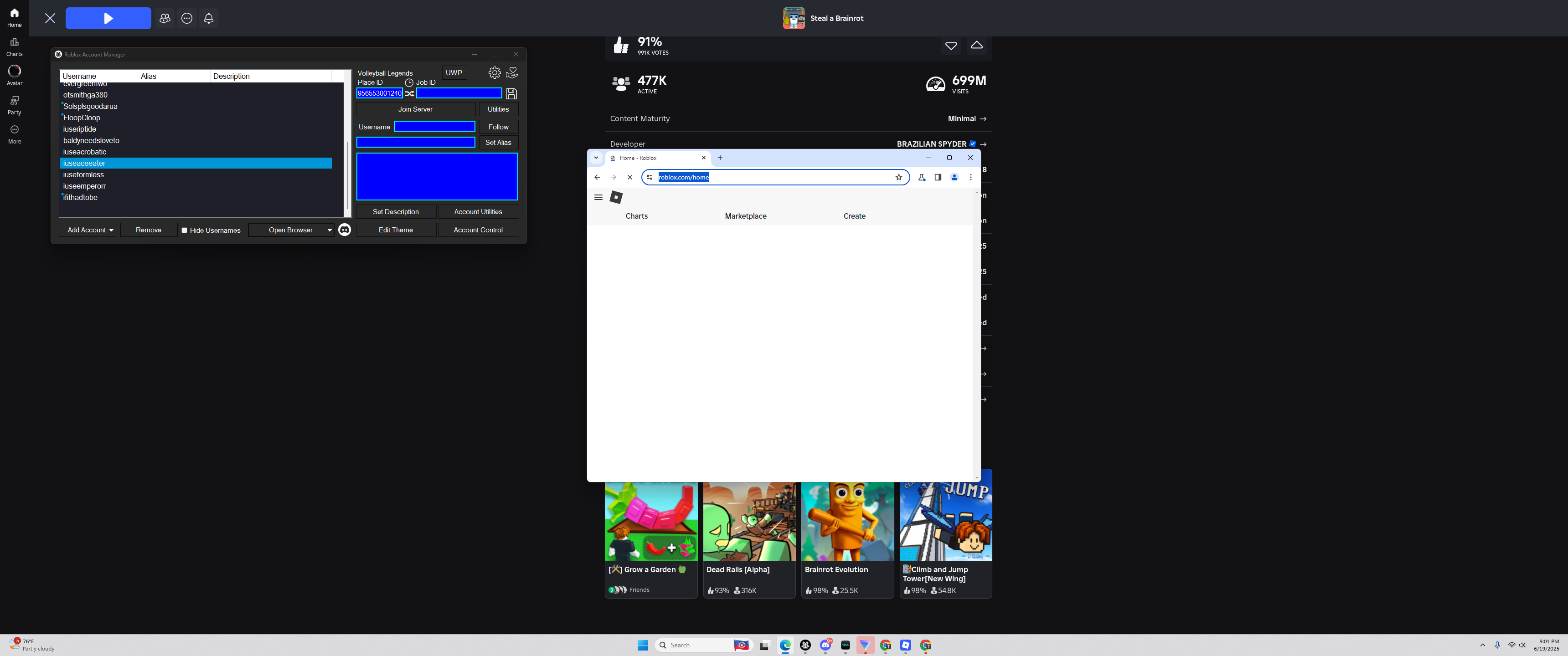Open Chrome tab search dropdown
The image size is (1568, 656).
(x=596, y=158)
